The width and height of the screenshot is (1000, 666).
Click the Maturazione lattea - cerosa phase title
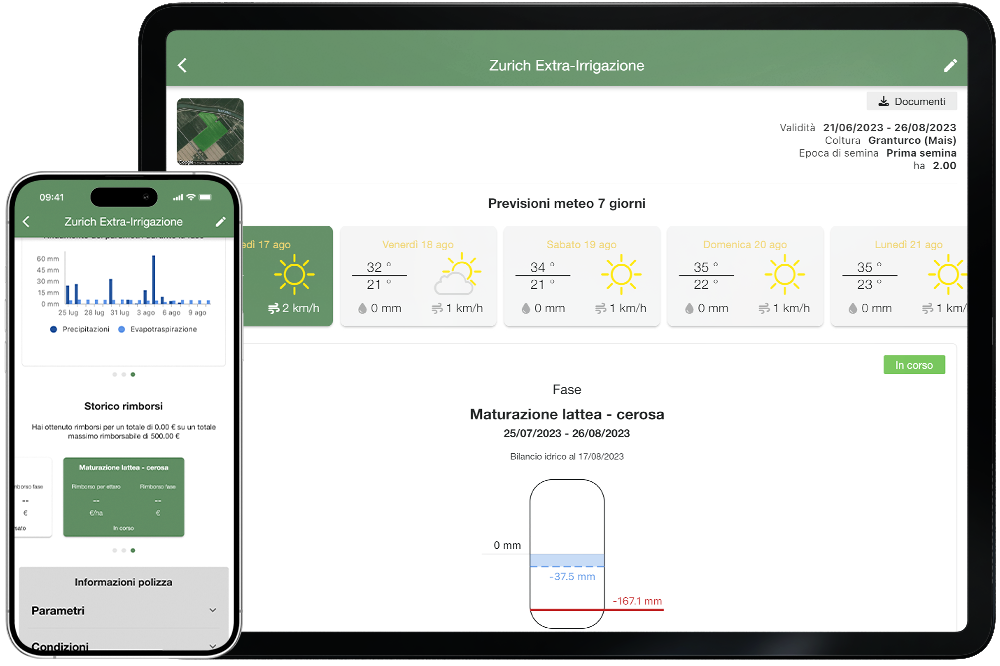pyautogui.click(x=566, y=415)
